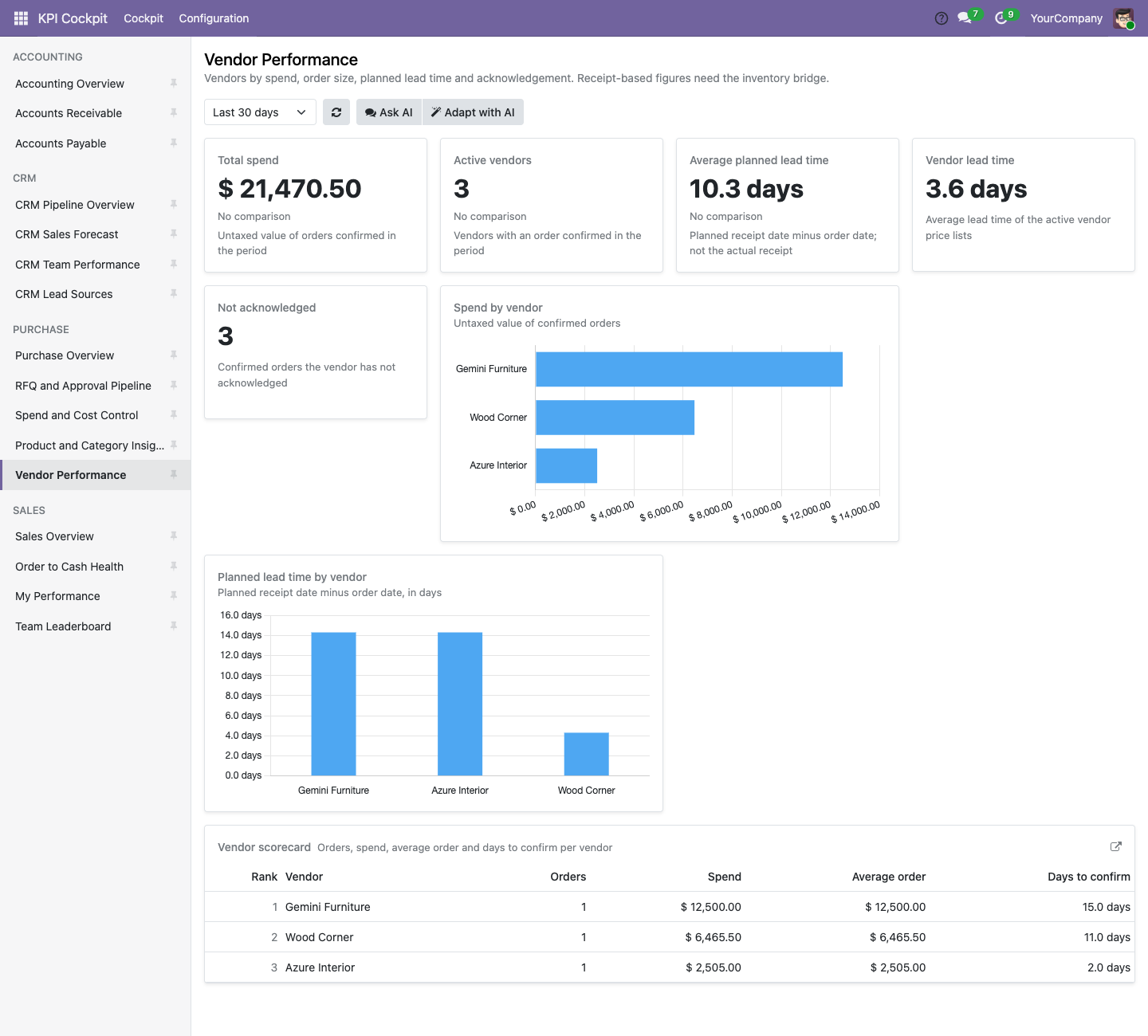Screen dimensions: 1148x1036
Task: Click pin icon beside CRM Team Performance
Action: coord(173,264)
